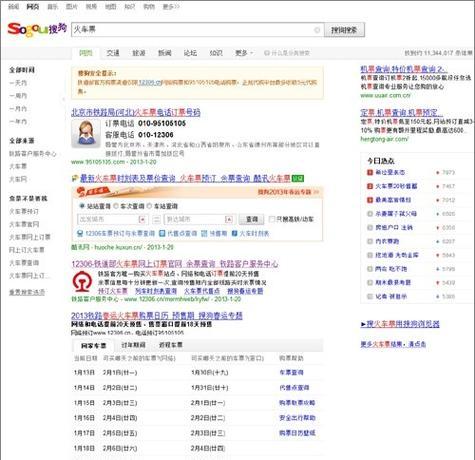475x460 pixels.
Task: Filter results to 一月内
Action: pyautogui.click(x=18, y=109)
